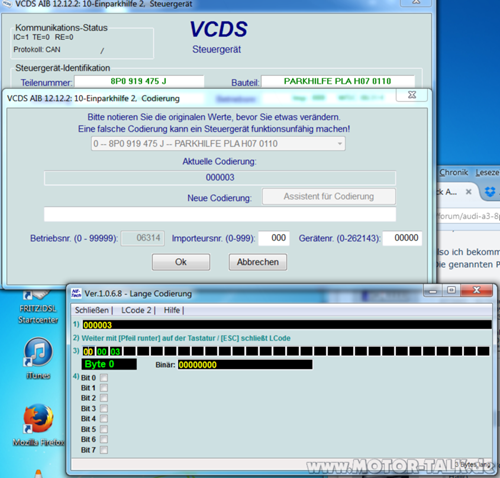Click the Byte 0 label
500x478 pixels.
point(109,364)
